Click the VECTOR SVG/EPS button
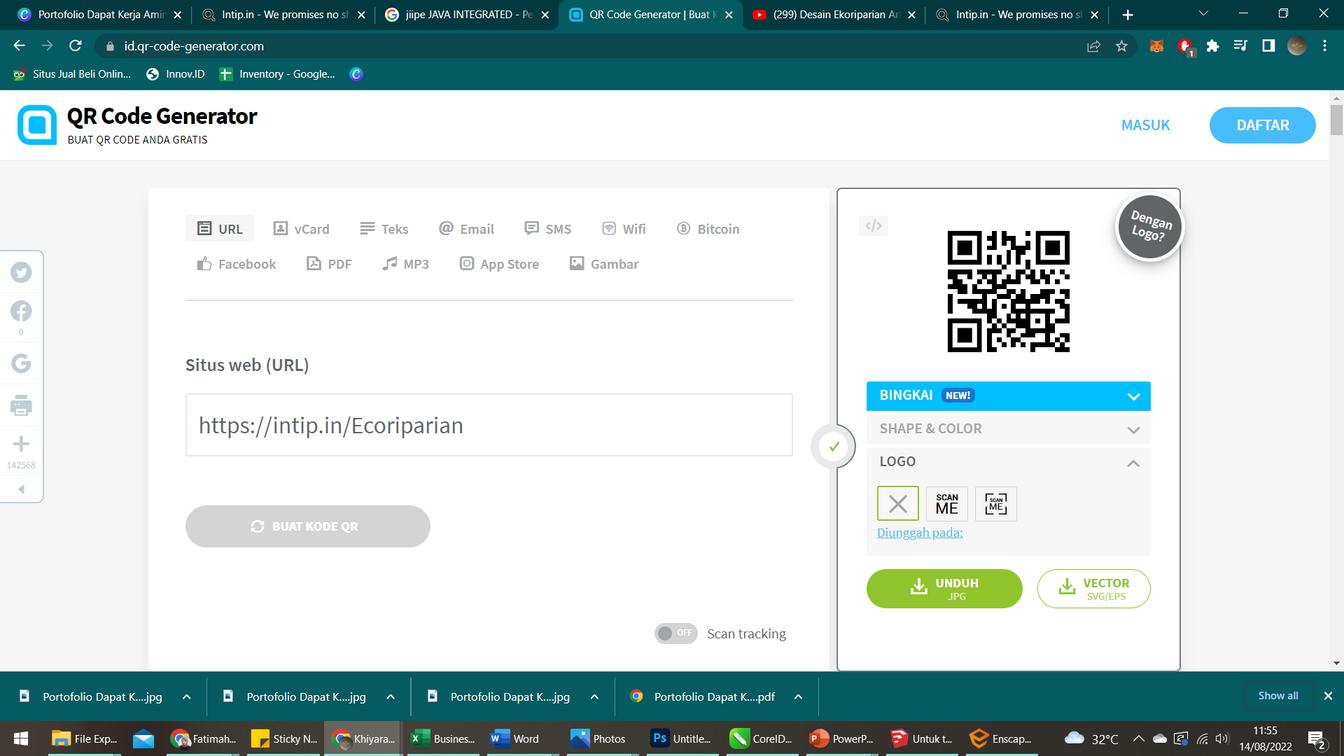Image resolution: width=1344 pixels, height=756 pixels. [1093, 589]
